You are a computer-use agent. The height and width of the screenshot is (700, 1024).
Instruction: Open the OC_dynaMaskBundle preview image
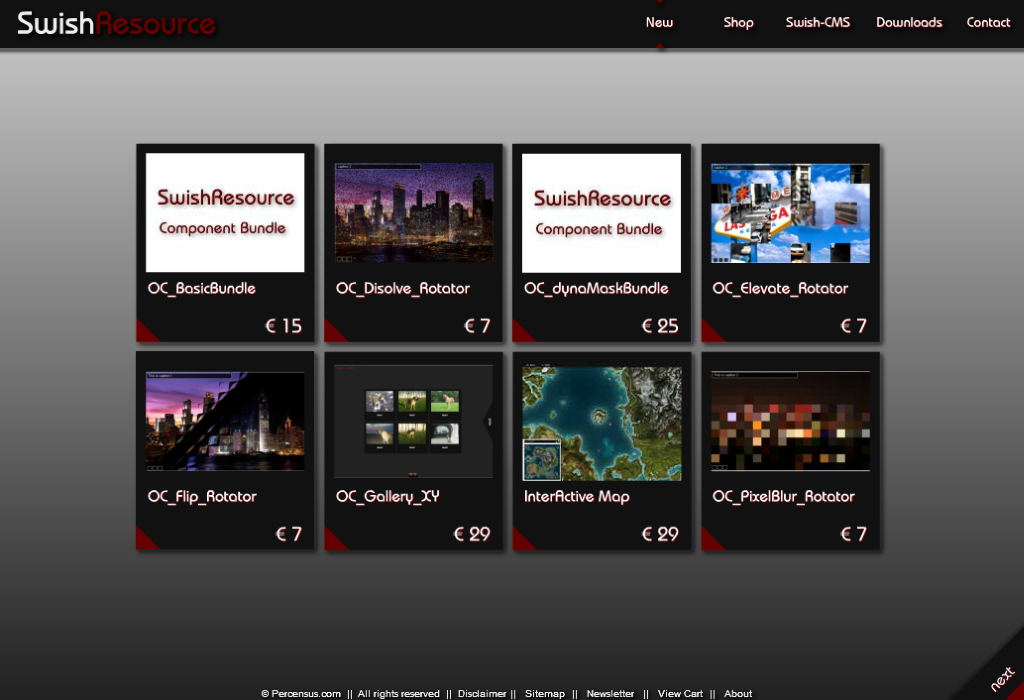601,213
